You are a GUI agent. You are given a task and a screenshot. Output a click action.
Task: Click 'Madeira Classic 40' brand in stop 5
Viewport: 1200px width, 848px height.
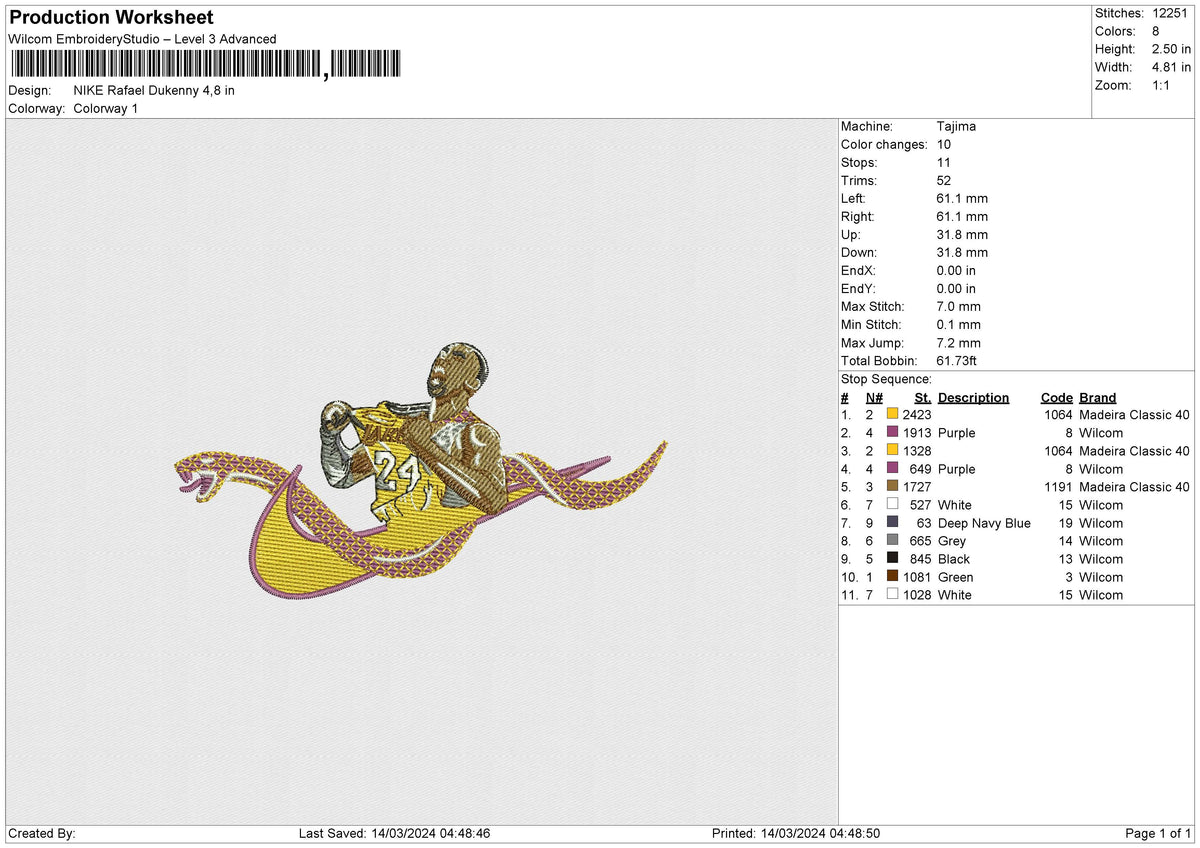point(1134,487)
